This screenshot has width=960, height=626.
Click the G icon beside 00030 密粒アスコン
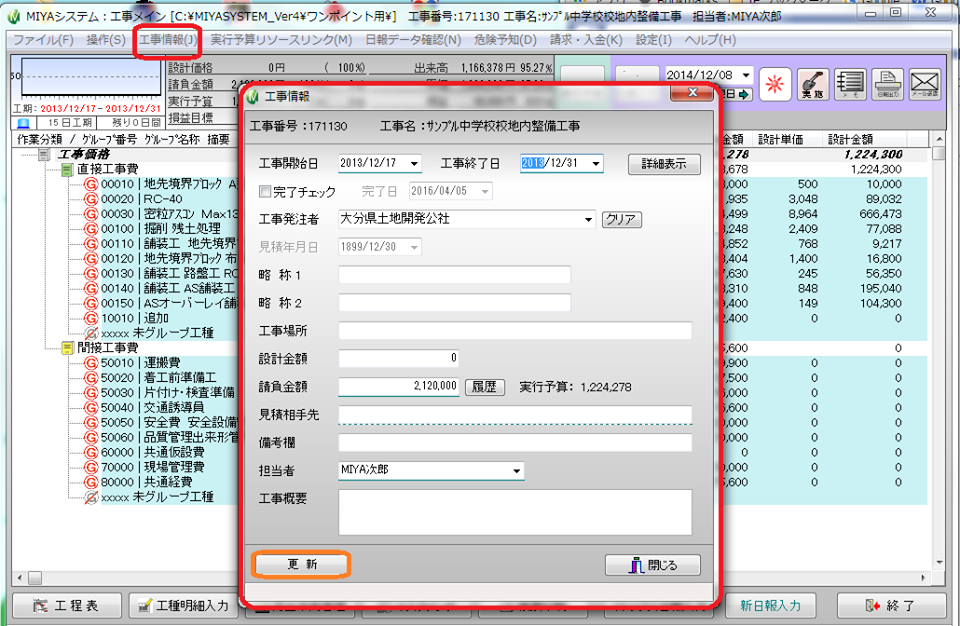coord(91,214)
